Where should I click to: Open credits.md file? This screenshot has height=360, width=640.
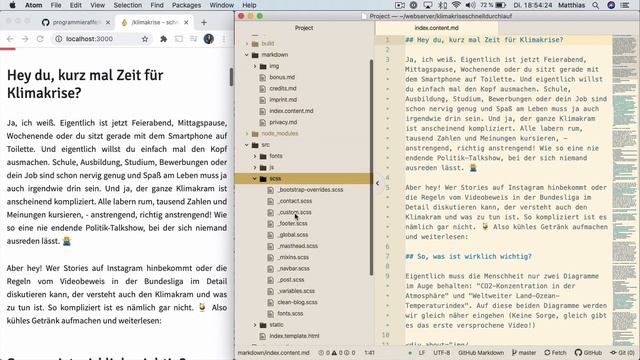[x=282, y=88]
